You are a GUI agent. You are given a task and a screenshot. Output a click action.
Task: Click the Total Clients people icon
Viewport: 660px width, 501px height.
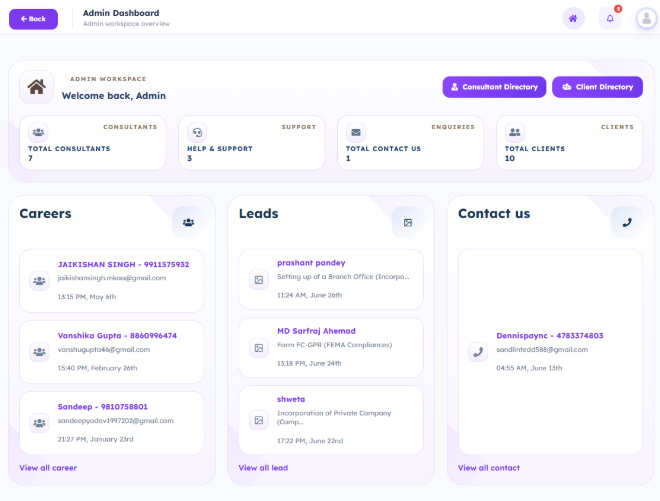click(x=515, y=132)
